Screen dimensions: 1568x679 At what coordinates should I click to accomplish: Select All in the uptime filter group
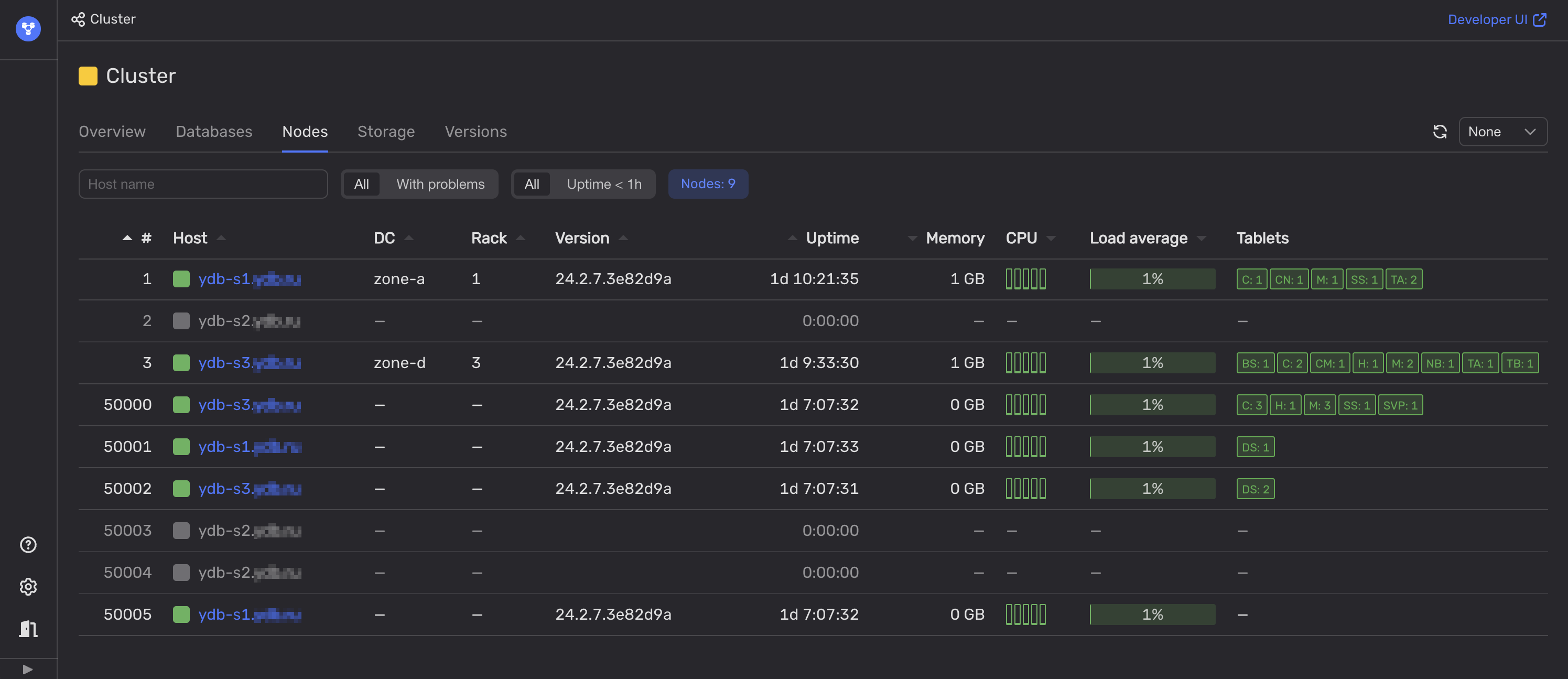[x=532, y=184]
